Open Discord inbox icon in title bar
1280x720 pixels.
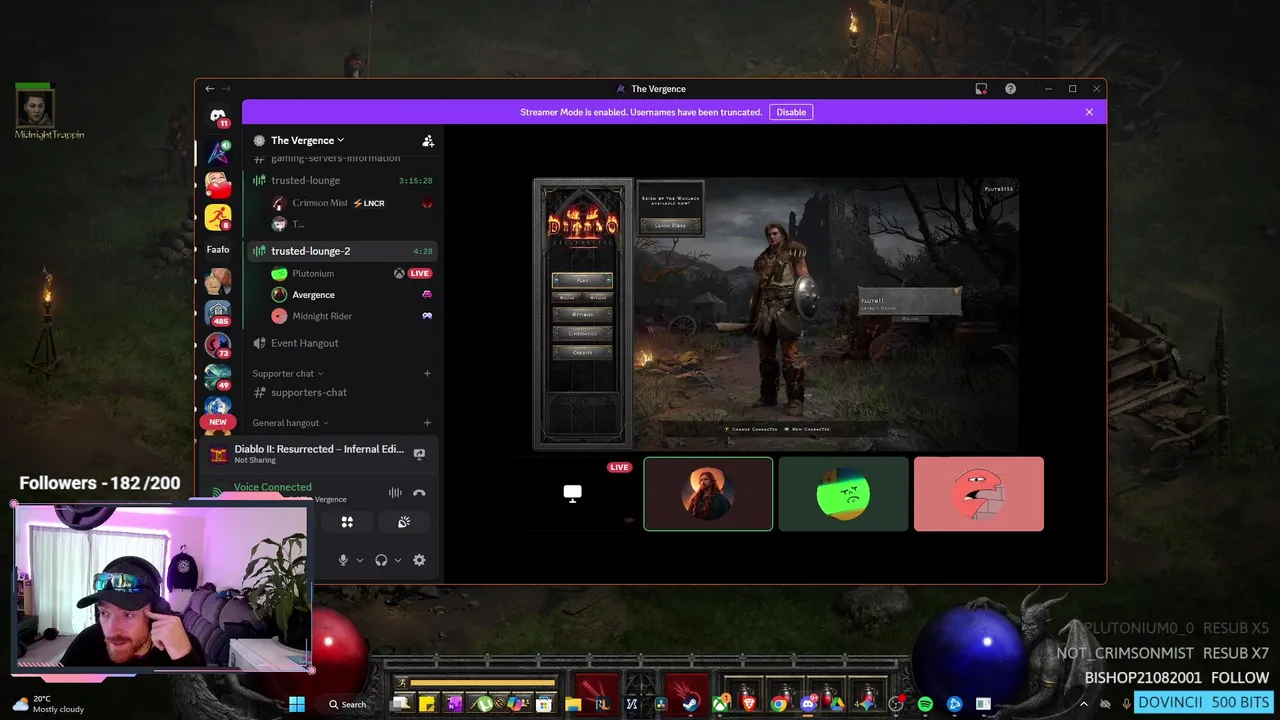click(x=981, y=89)
